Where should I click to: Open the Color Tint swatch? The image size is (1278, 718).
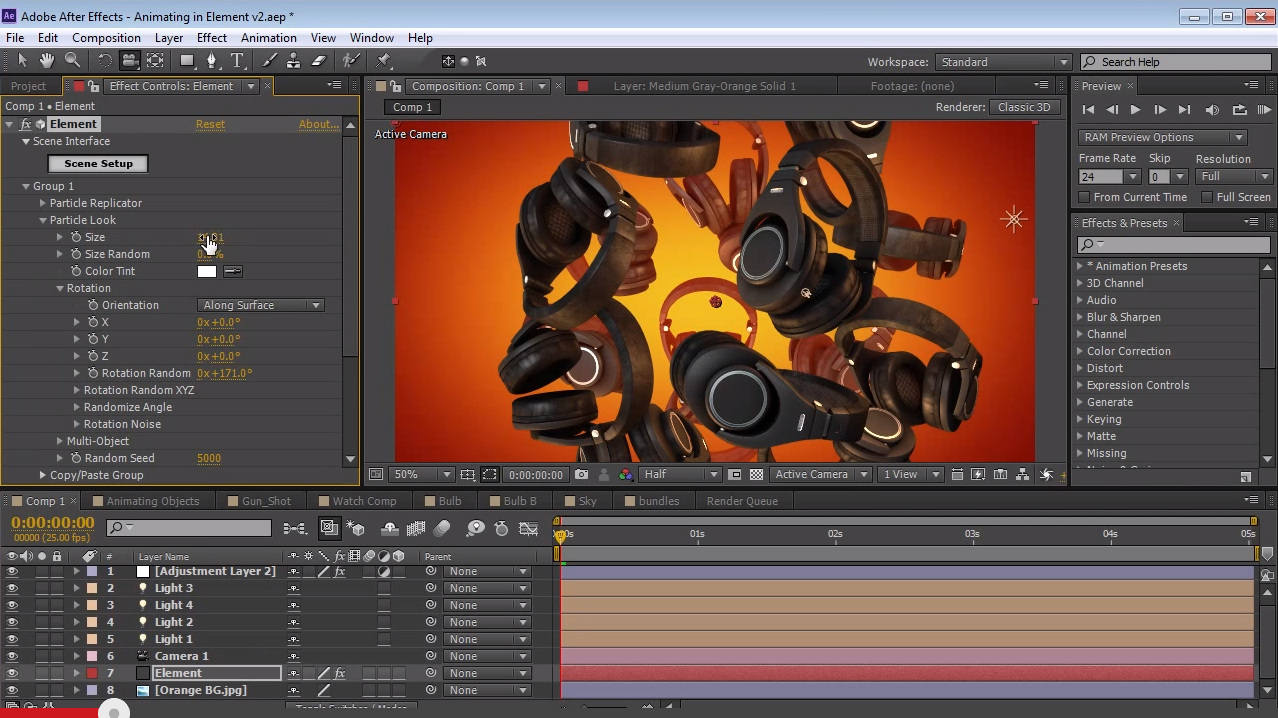click(207, 270)
